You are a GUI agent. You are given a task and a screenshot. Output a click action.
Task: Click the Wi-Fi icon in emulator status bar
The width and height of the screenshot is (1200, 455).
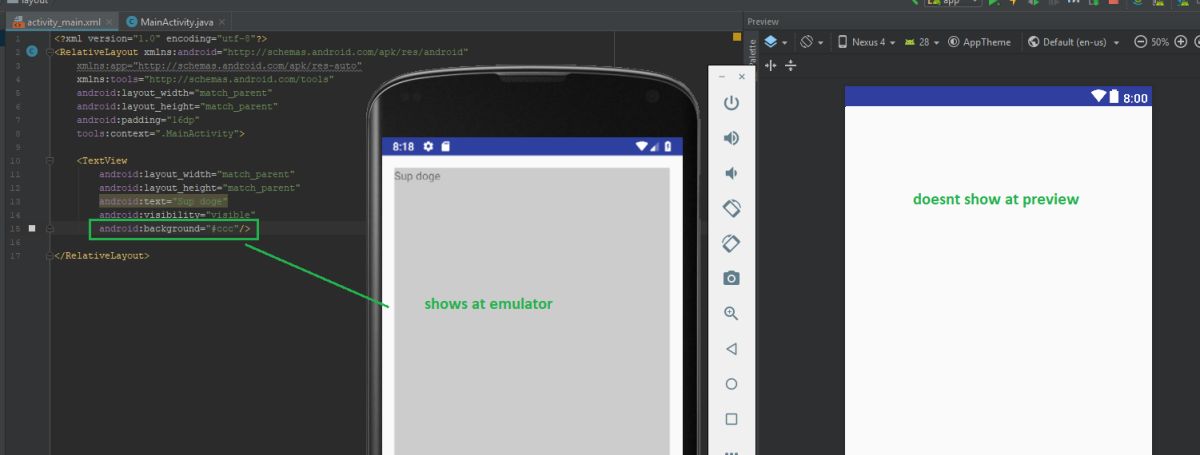point(642,146)
